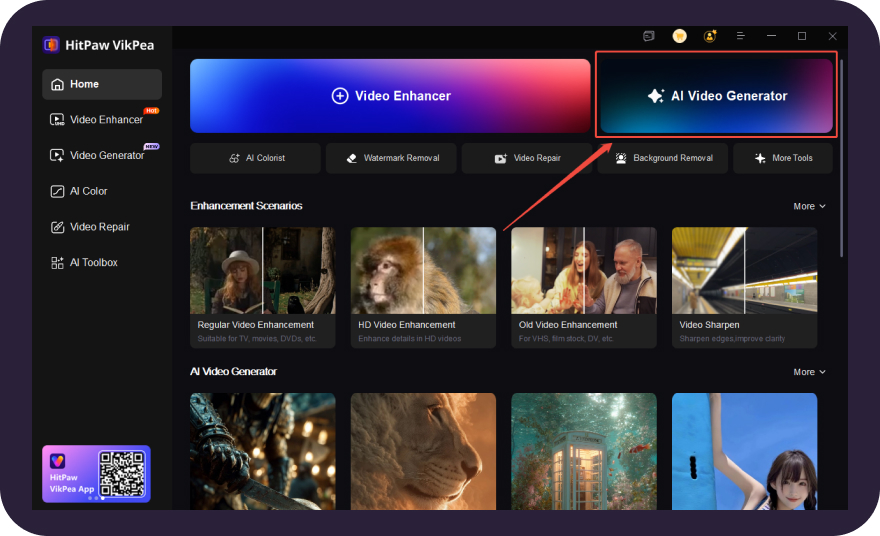Screen dimensions: 880x536
Task: Click the sparkle icon in AI Video Generator banner
Action: pos(656,96)
